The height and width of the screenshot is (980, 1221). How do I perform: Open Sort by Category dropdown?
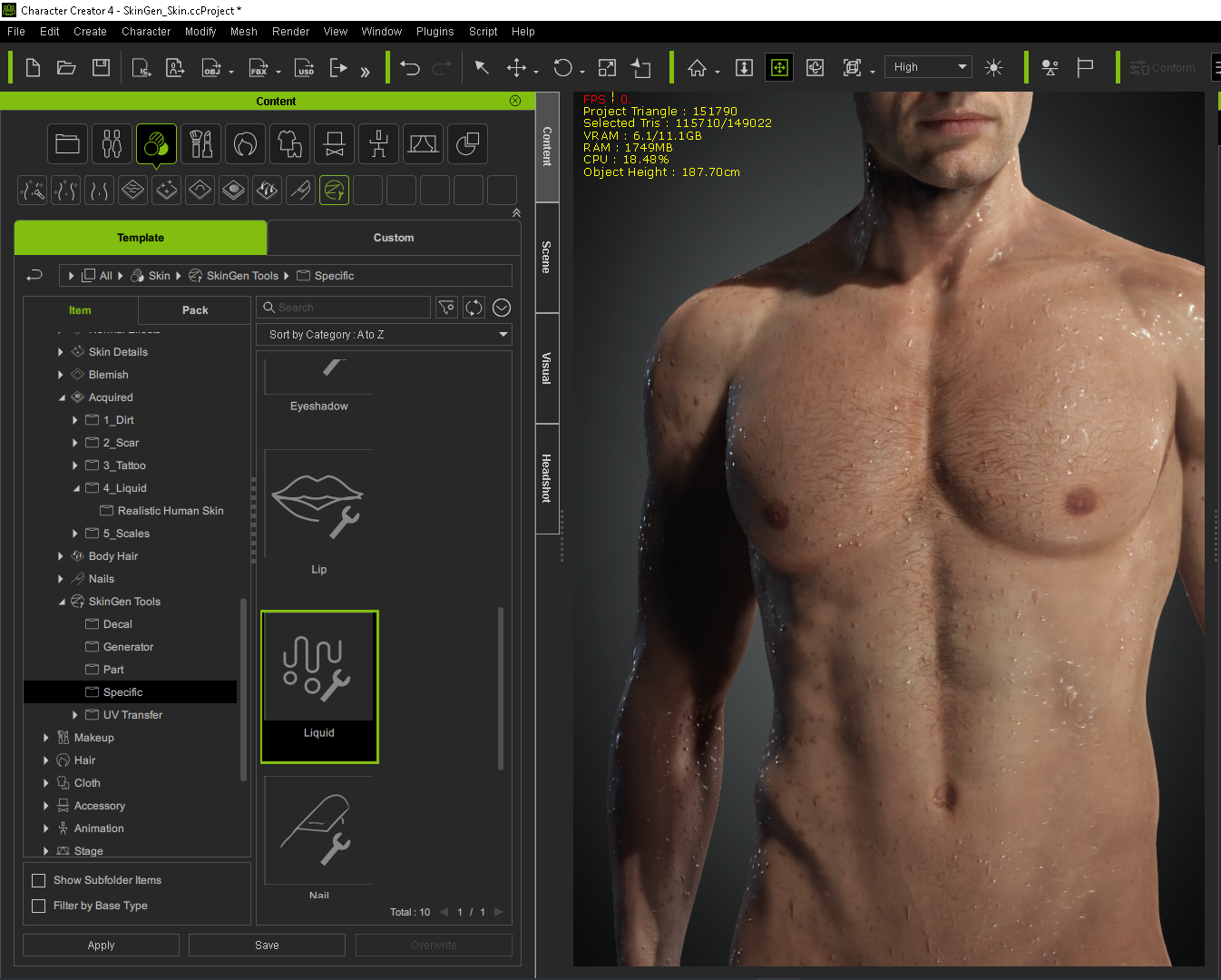[384, 335]
